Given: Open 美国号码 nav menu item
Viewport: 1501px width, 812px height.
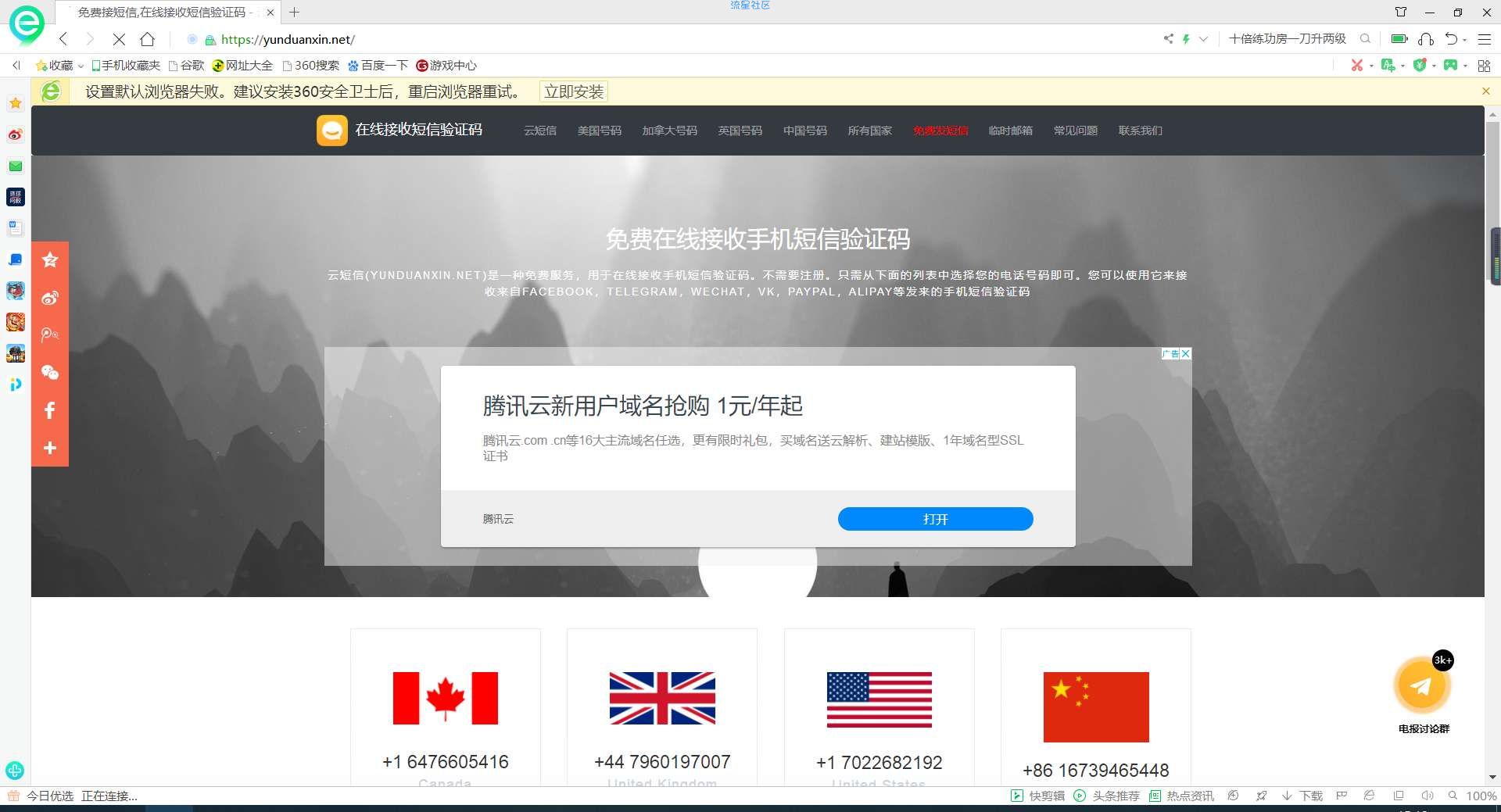Looking at the screenshot, I should coord(600,131).
